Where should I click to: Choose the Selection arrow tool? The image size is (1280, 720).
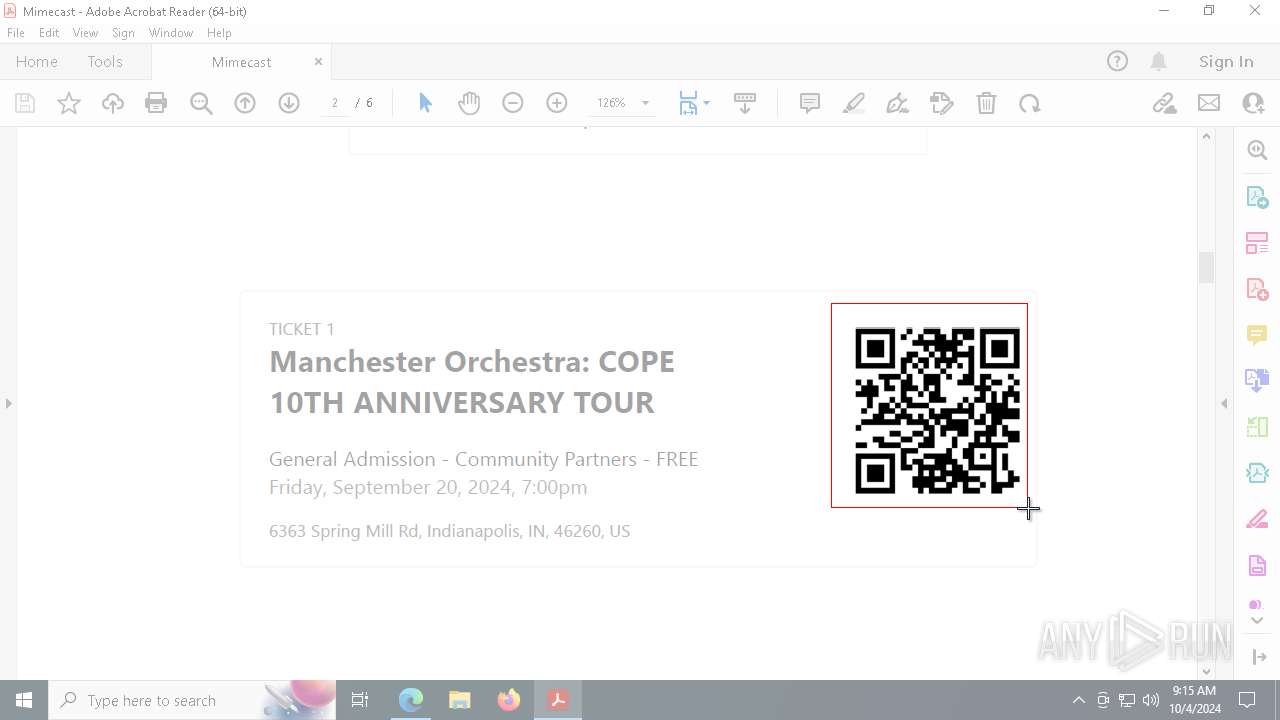[425, 103]
